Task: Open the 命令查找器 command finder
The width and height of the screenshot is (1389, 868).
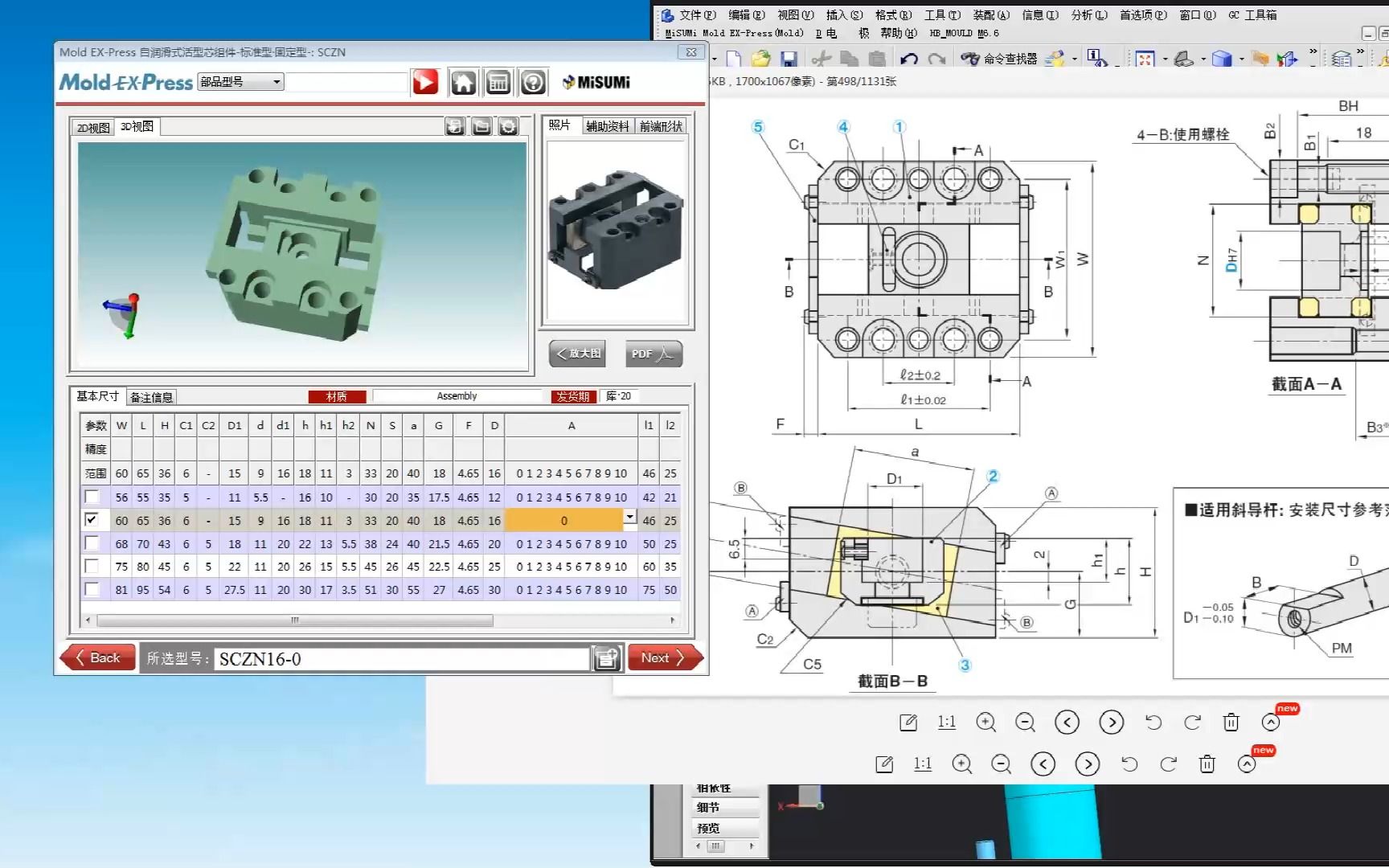Action: [x=999, y=59]
